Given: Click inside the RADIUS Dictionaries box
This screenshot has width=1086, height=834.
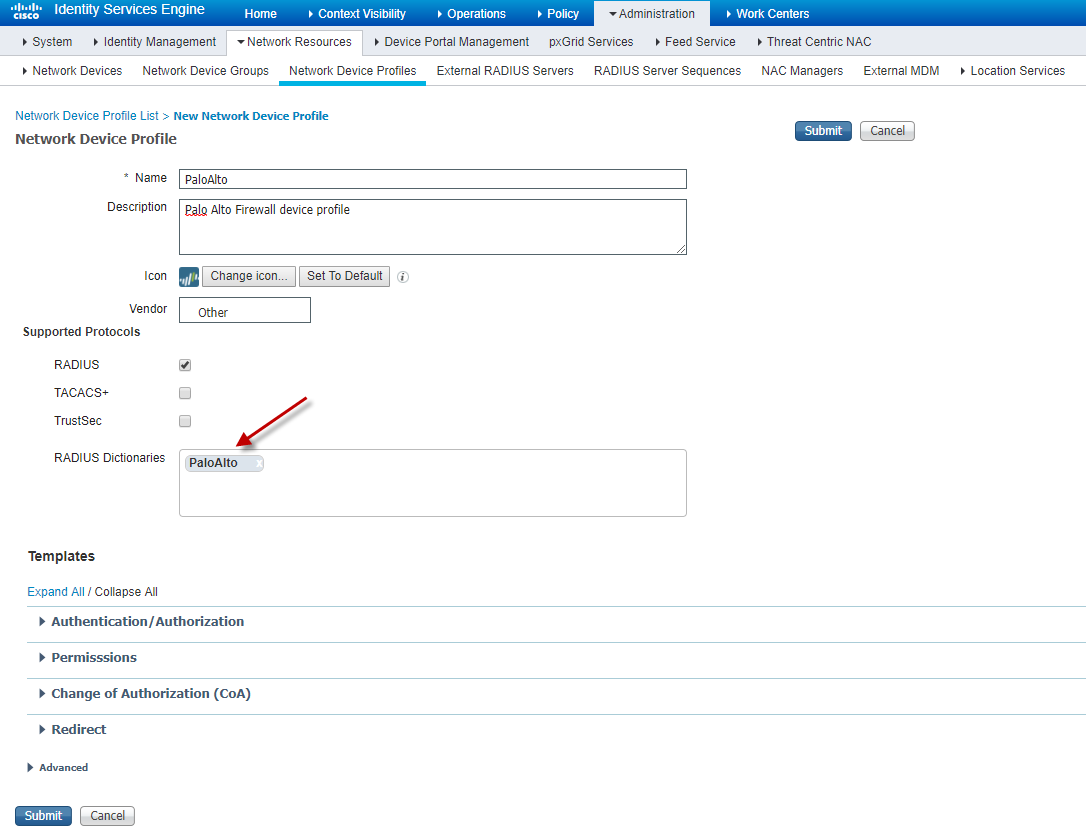Looking at the screenshot, I should [x=433, y=483].
